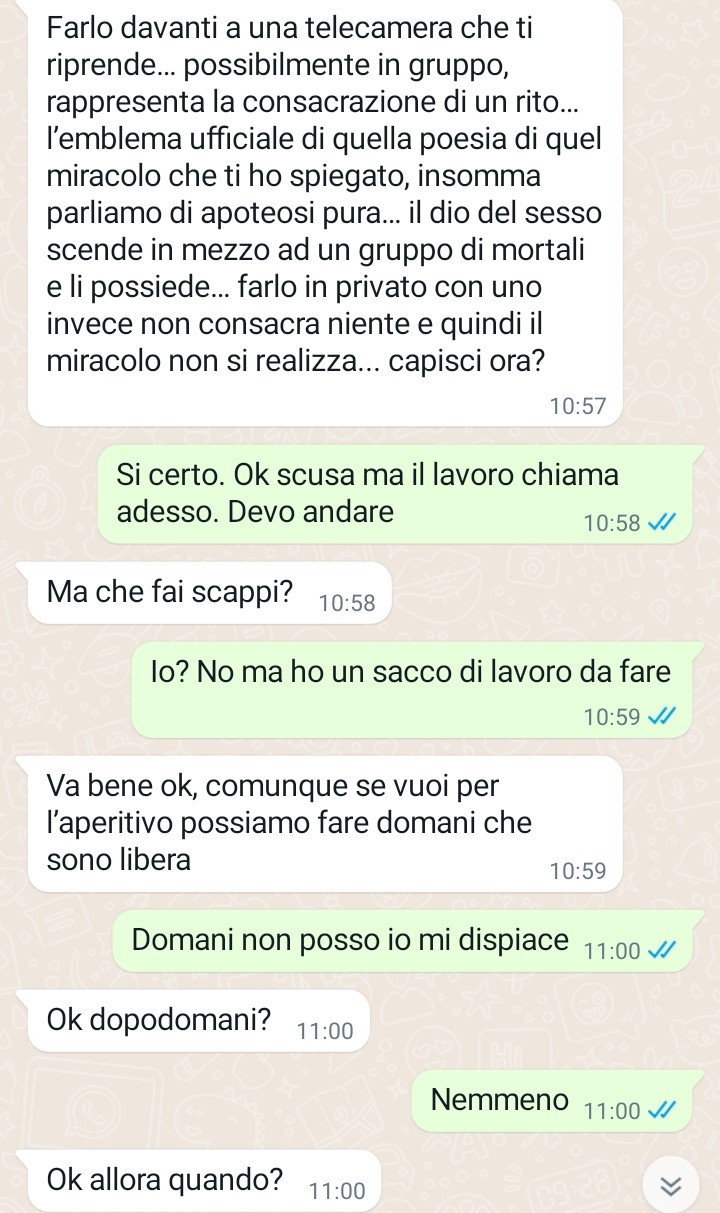Tap the scroll-to-bottom double chevron button
The height and width of the screenshot is (1213, 720).
coord(672,1185)
